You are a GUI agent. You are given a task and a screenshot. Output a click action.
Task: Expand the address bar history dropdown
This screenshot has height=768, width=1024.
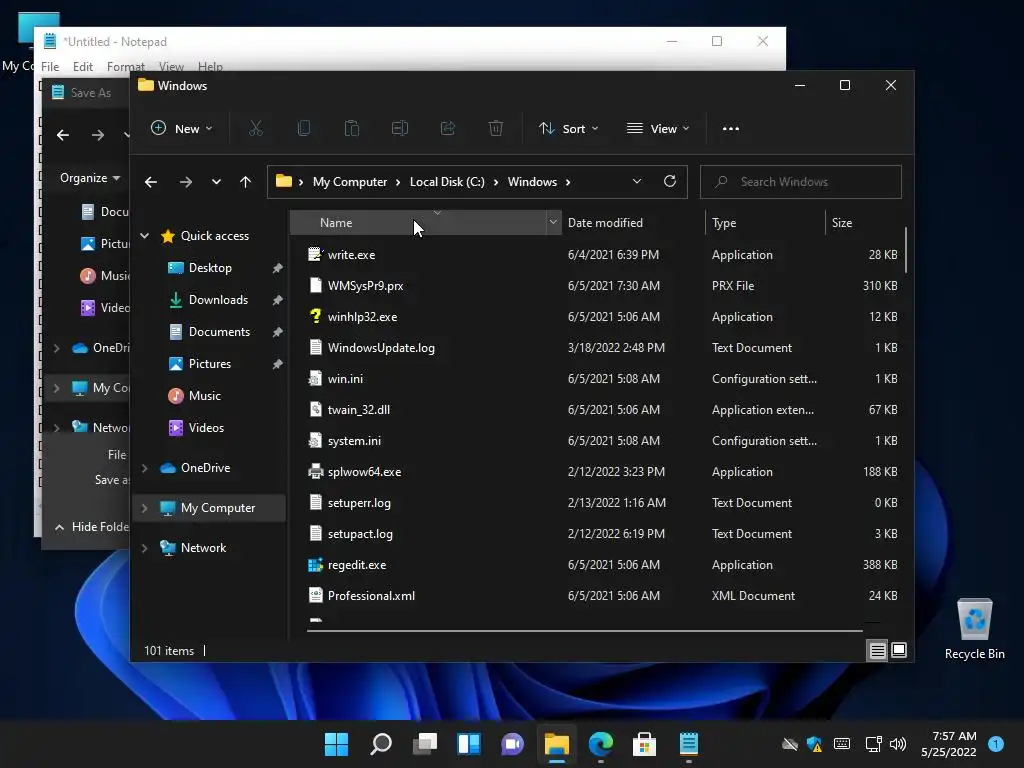637,182
